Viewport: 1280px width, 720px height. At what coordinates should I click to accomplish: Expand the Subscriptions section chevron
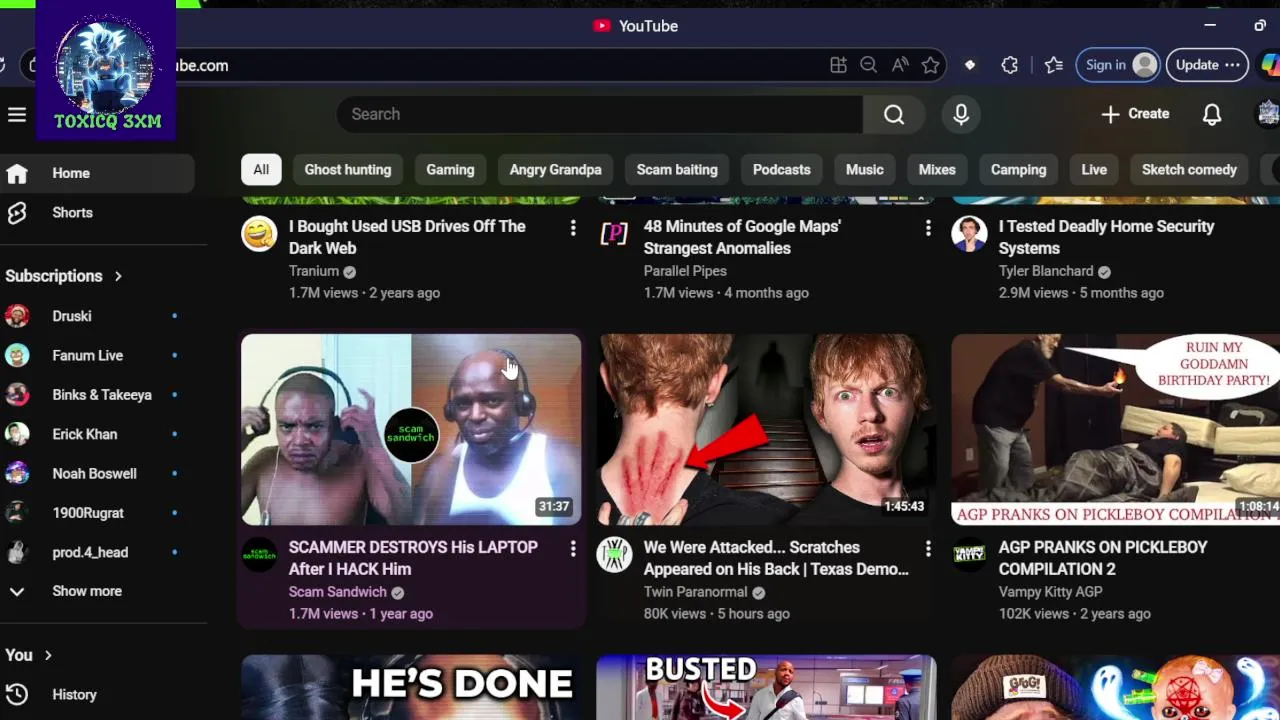[x=118, y=276]
